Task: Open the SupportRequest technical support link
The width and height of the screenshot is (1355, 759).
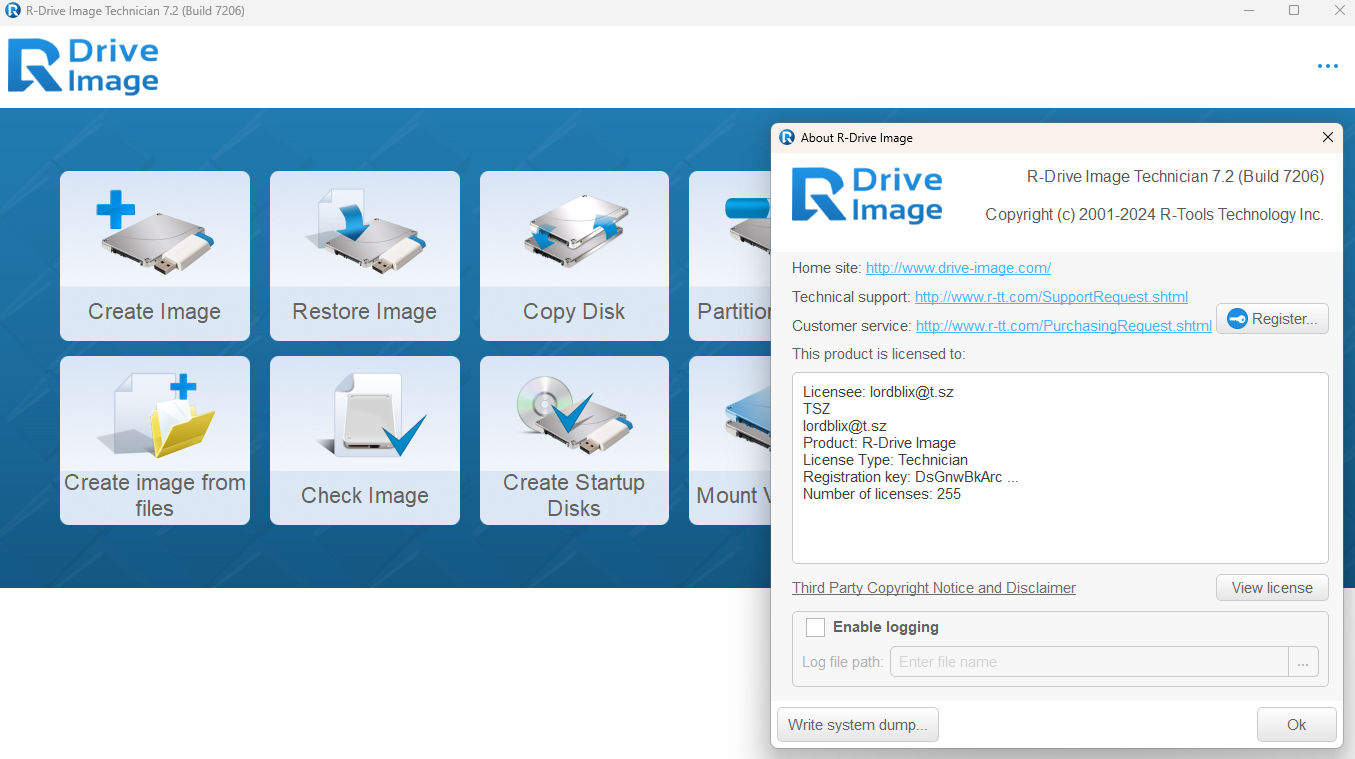Action: click(x=1051, y=297)
